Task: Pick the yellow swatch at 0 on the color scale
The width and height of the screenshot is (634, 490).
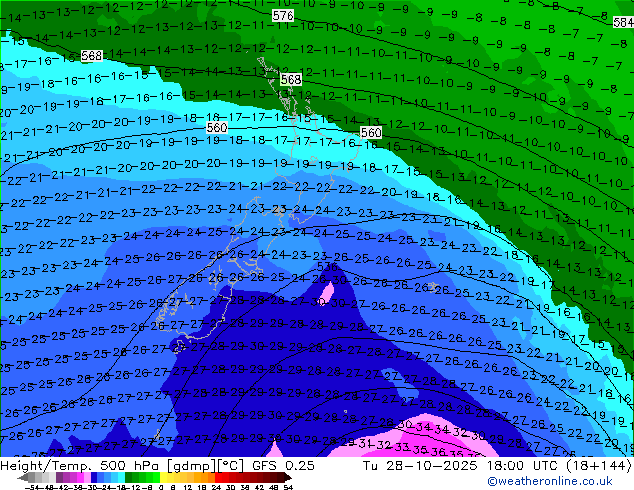Action: [x=163, y=478]
